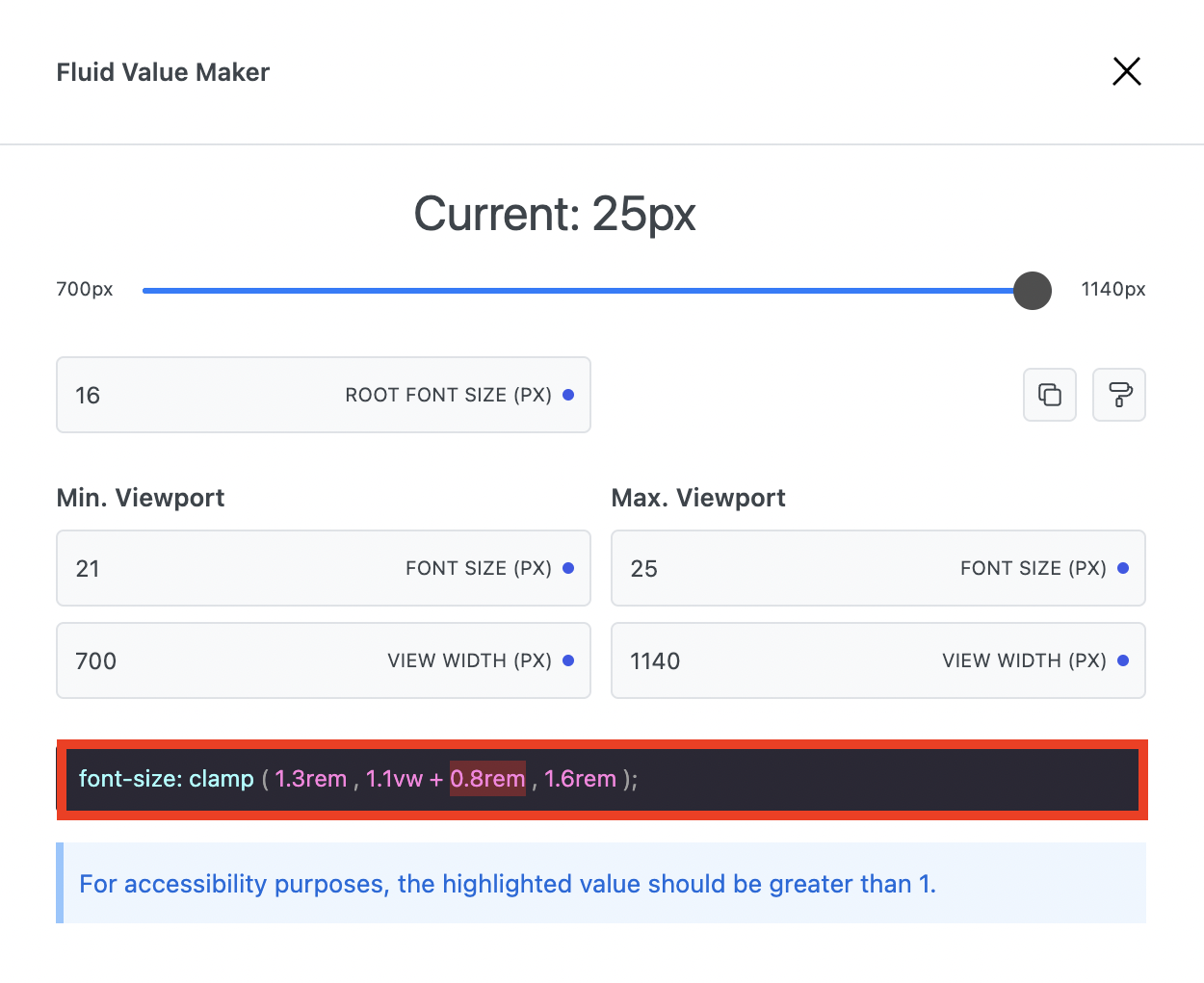Click the 1.3rem minimum clamp value
1204x983 pixels.
point(310,779)
